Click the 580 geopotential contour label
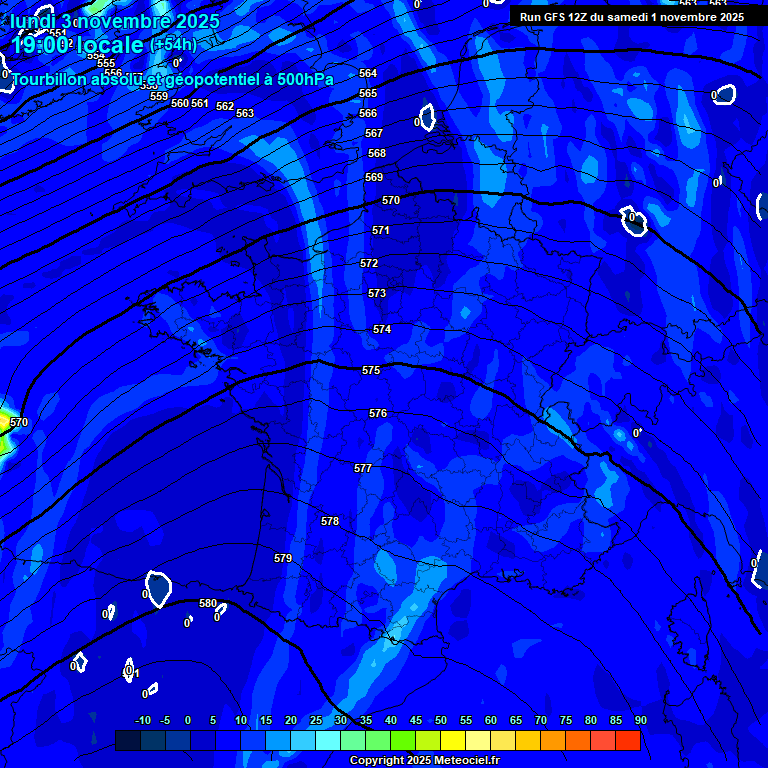 [x=208, y=603]
